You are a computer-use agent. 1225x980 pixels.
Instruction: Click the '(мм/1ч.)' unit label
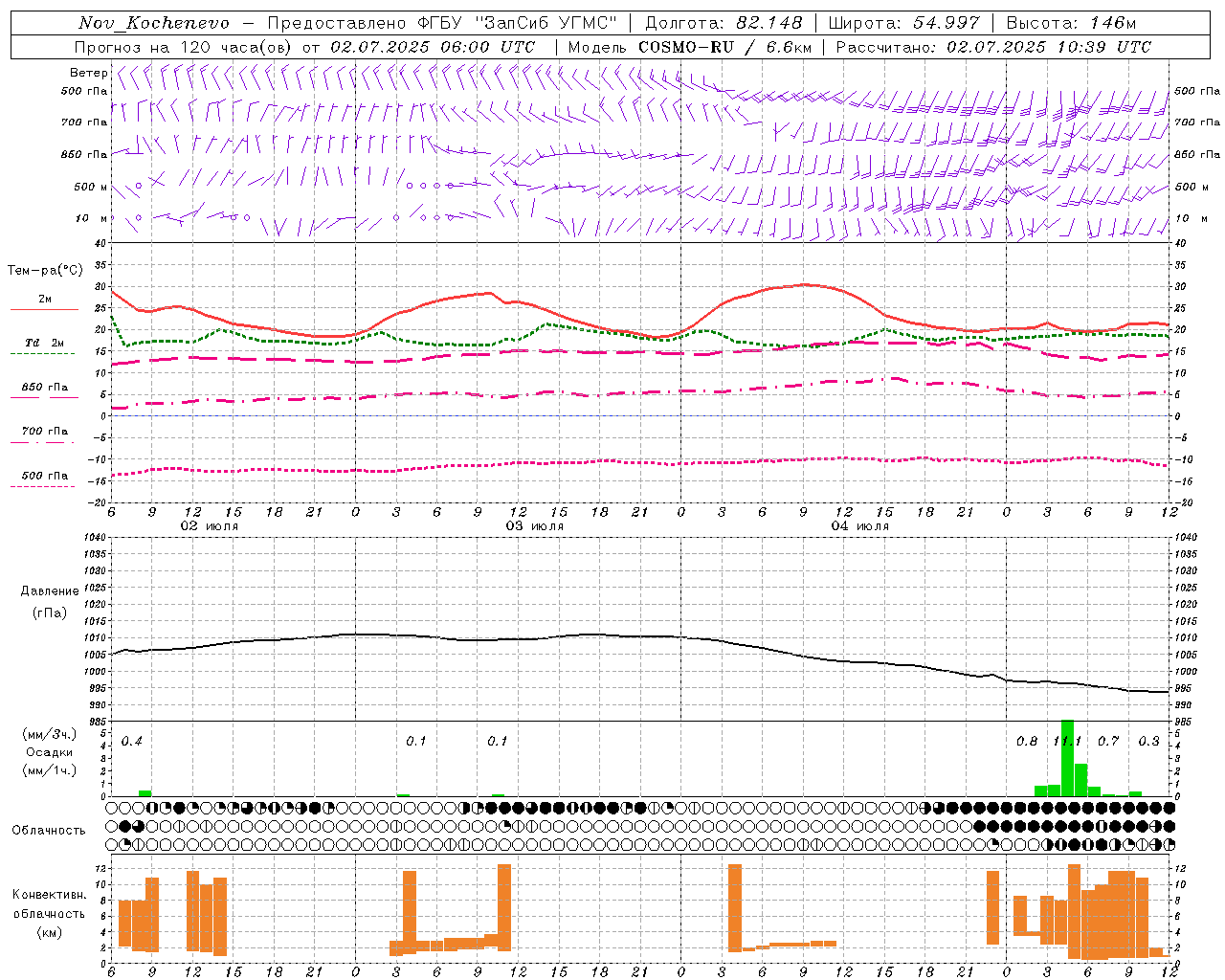[50, 770]
